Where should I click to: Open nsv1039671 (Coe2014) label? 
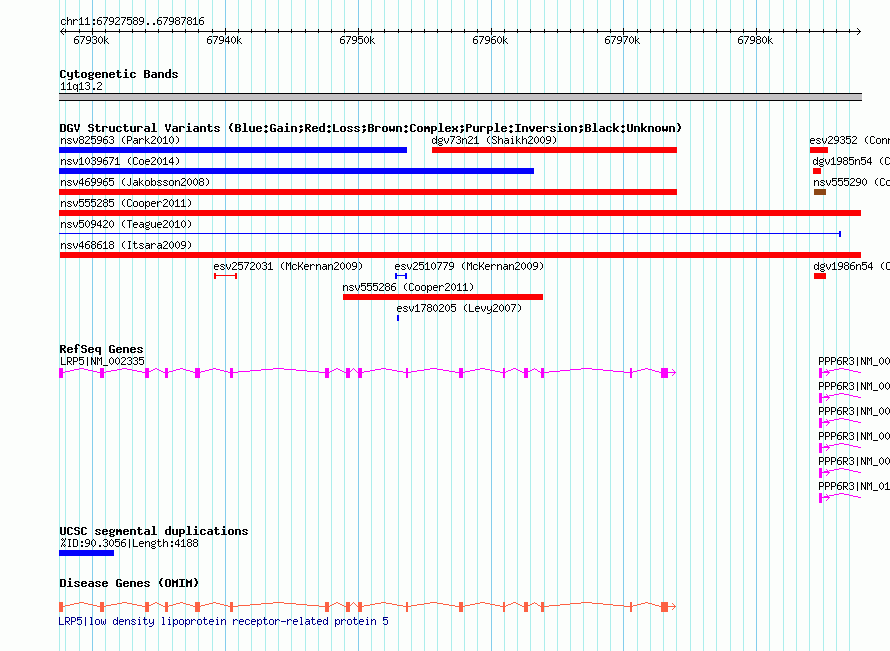pyautogui.click(x=120, y=161)
